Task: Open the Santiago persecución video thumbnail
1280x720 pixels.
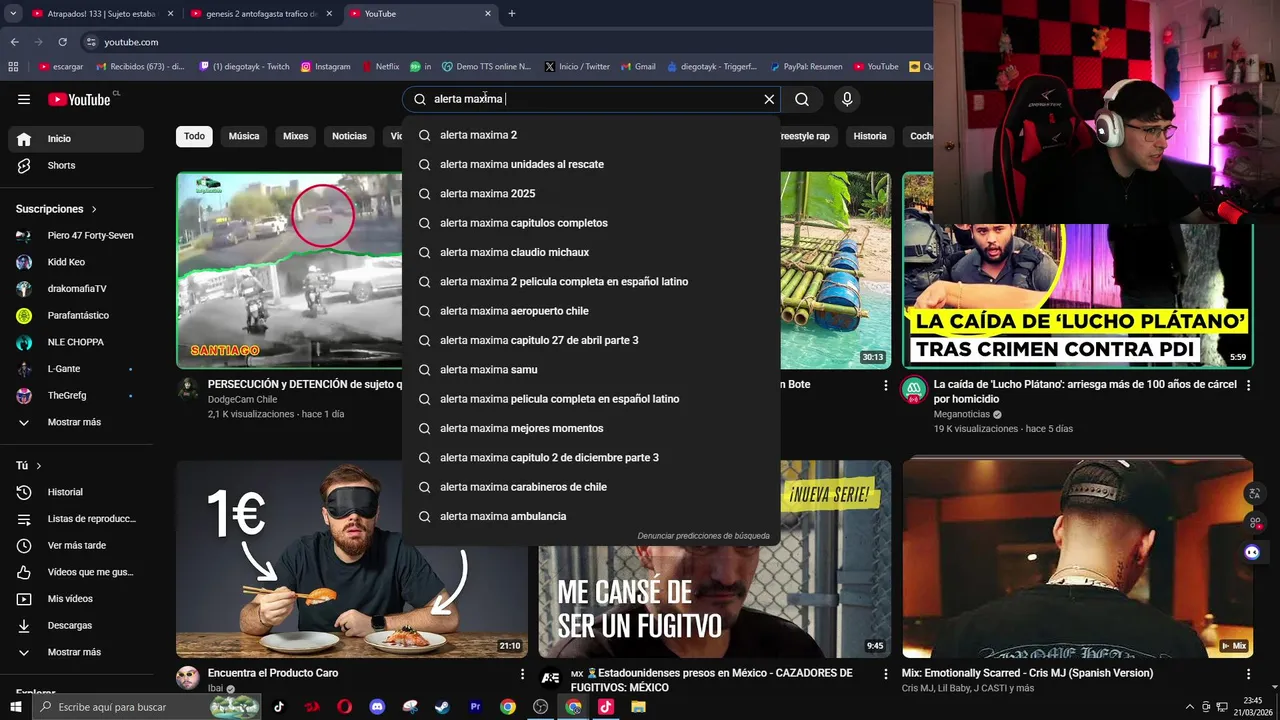Action: pyautogui.click(x=289, y=270)
